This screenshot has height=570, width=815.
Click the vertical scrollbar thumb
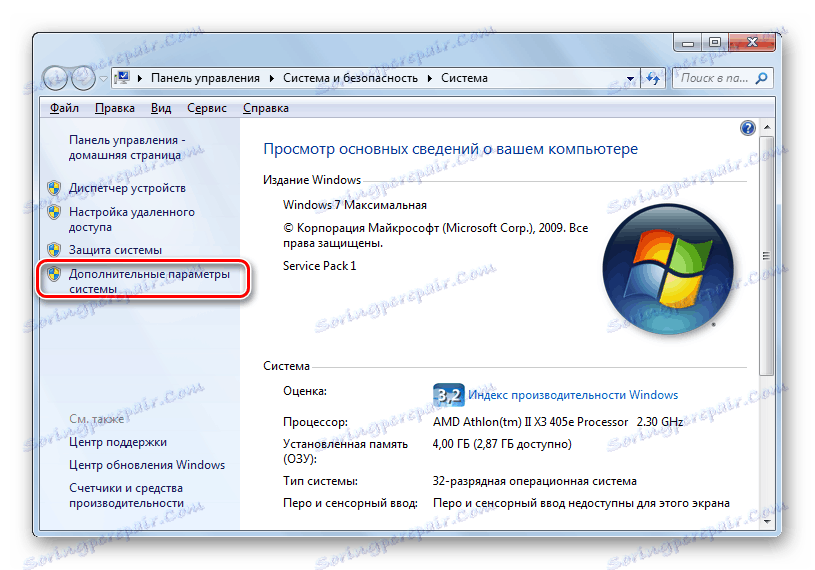pyautogui.click(x=767, y=256)
